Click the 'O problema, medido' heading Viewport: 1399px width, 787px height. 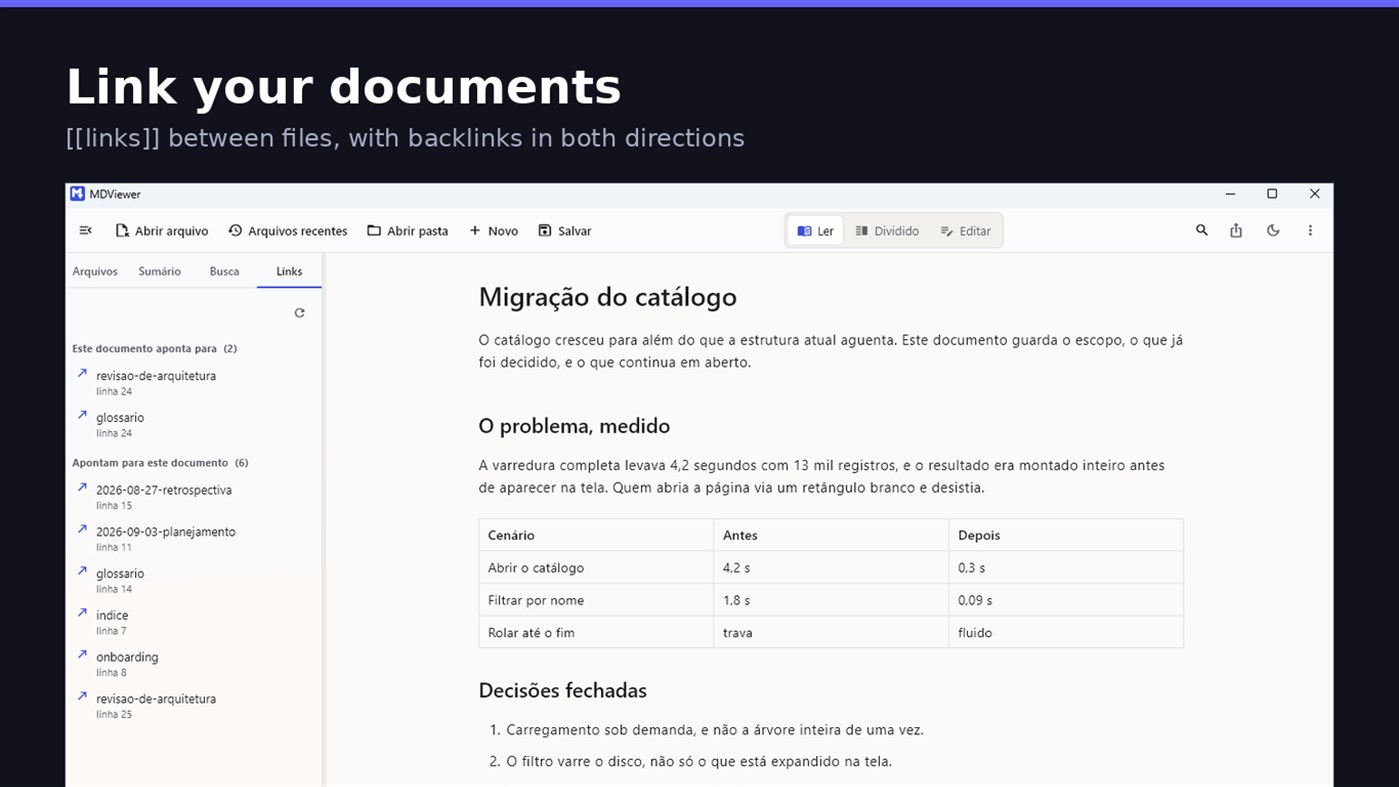(574, 426)
